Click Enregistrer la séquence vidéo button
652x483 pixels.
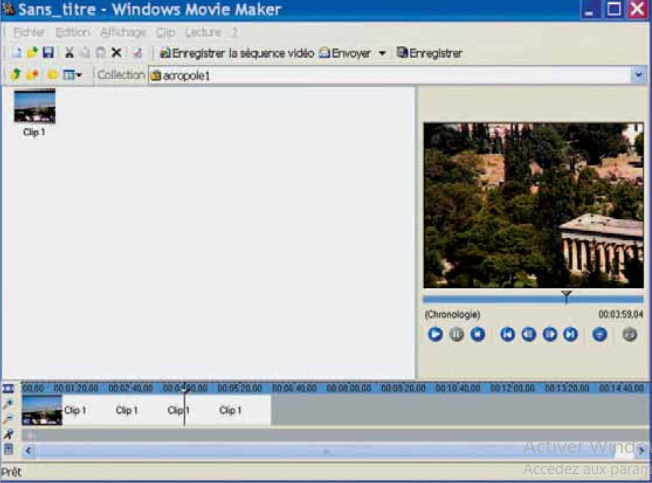coord(236,53)
